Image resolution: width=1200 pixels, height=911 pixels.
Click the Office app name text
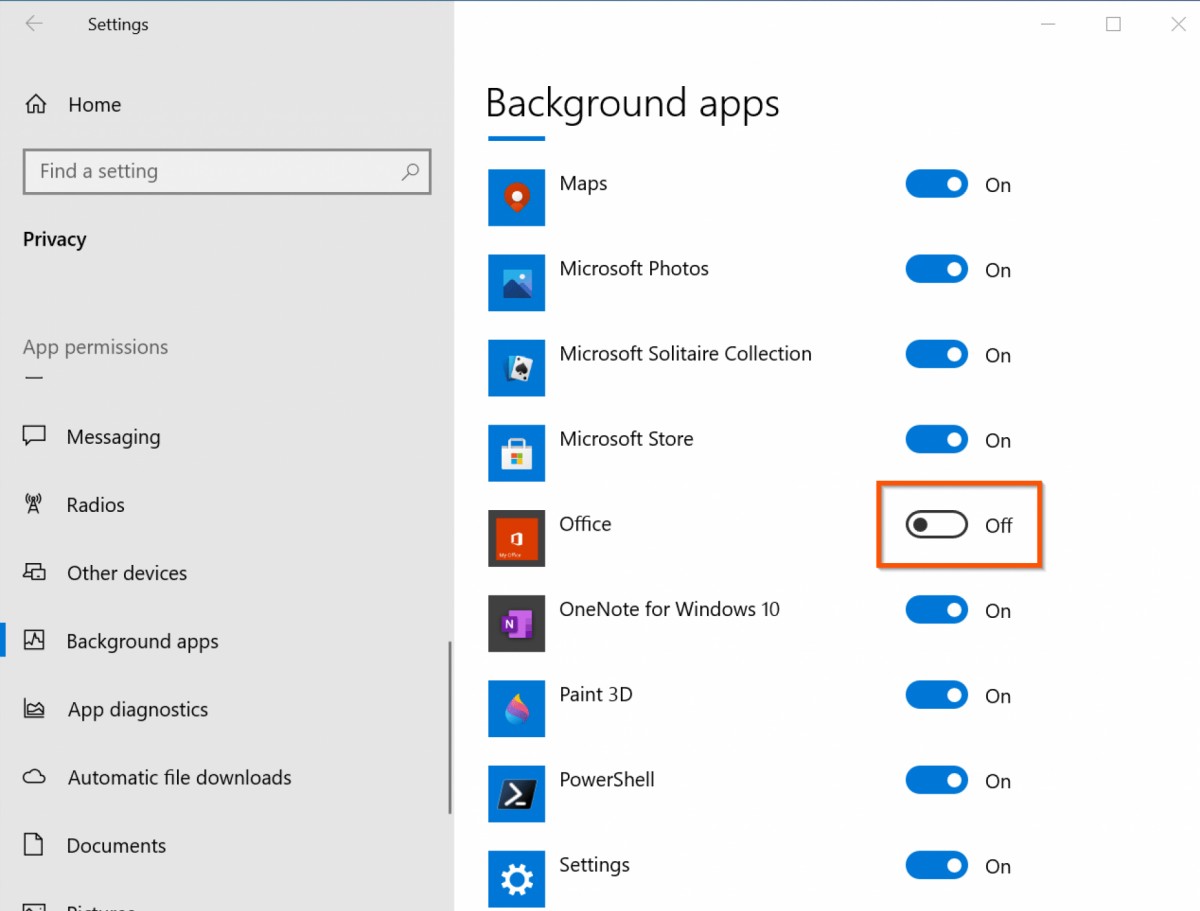(x=585, y=523)
